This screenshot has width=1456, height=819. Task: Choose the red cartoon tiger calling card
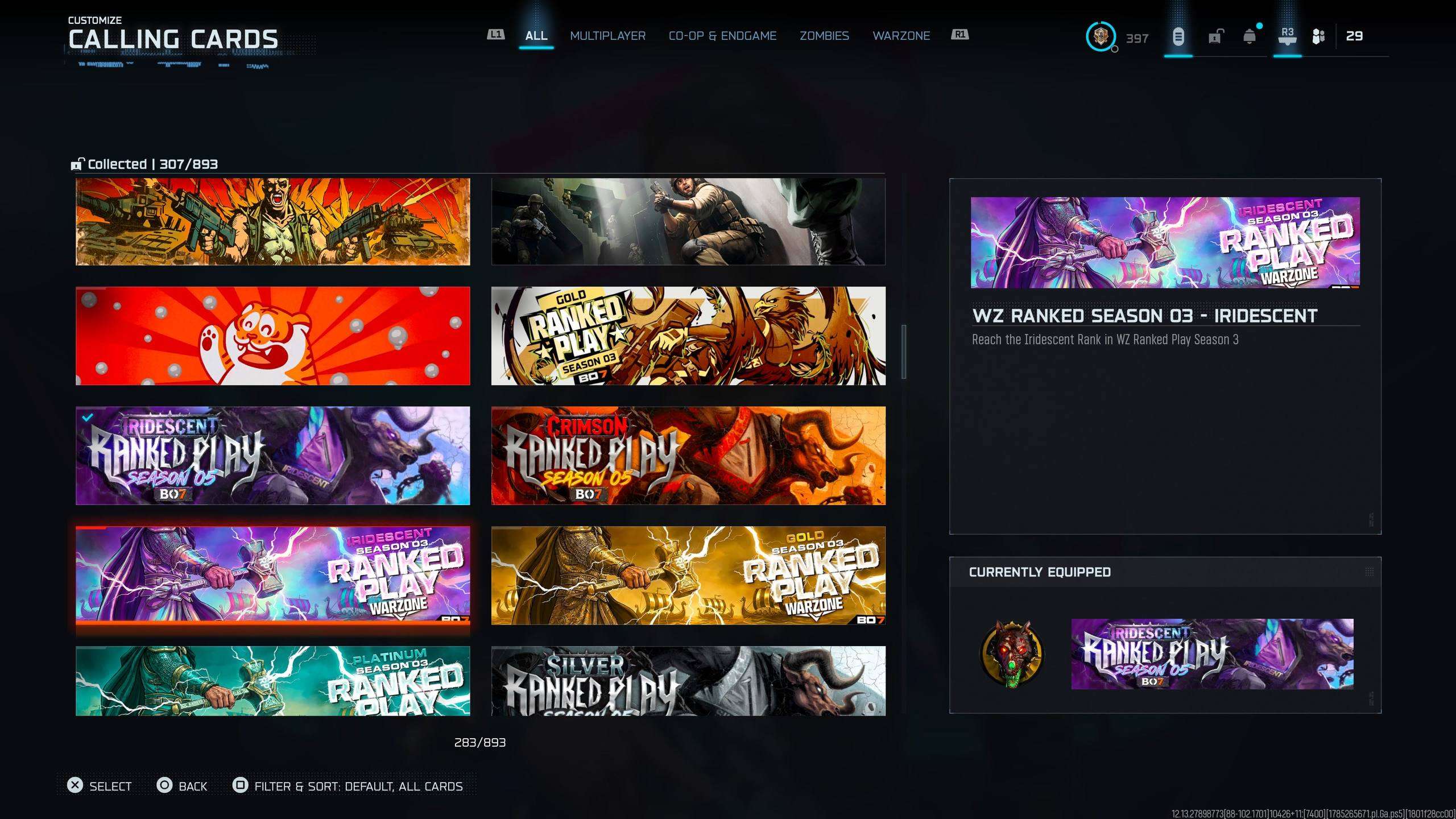tap(273, 336)
